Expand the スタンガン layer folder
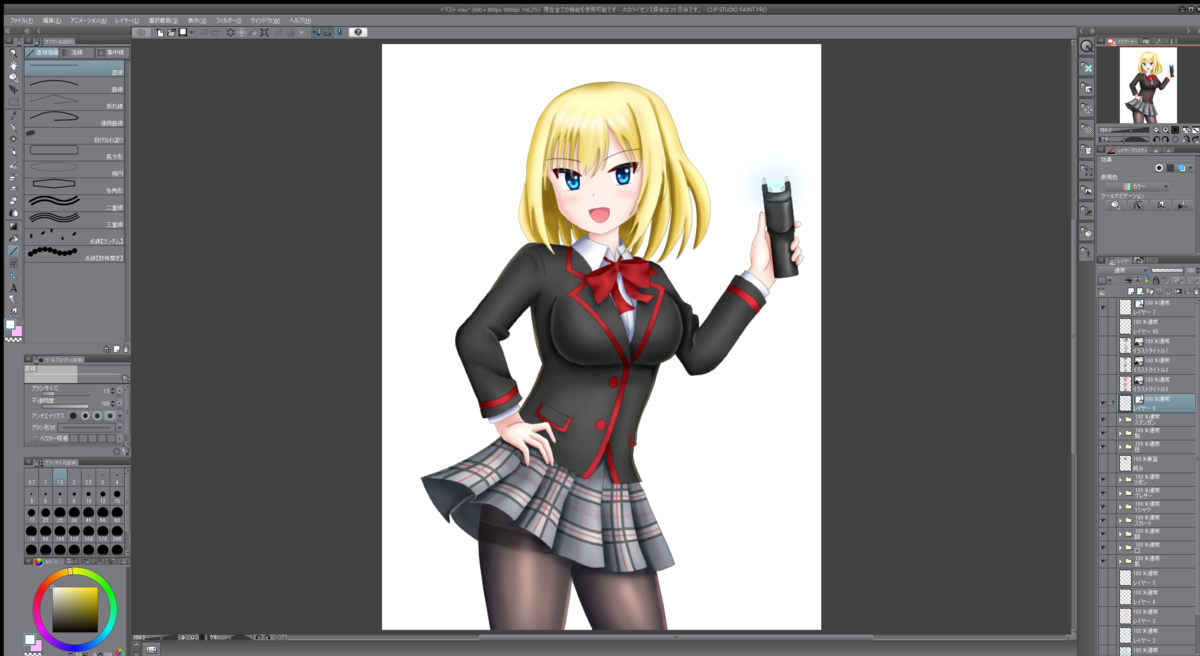 point(1120,420)
